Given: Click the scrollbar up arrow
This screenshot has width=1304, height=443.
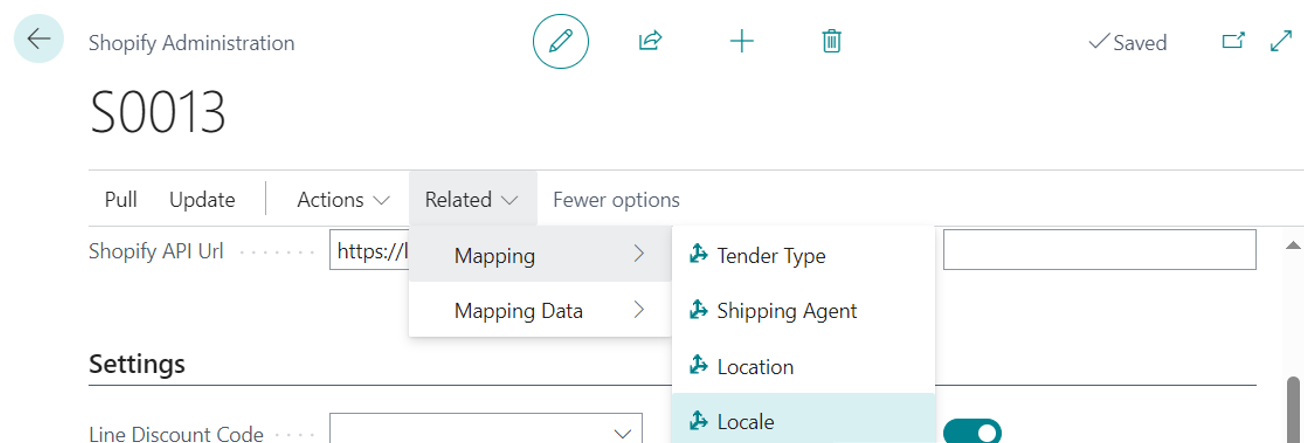Looking at the screenshot, I should (1293, 245).
